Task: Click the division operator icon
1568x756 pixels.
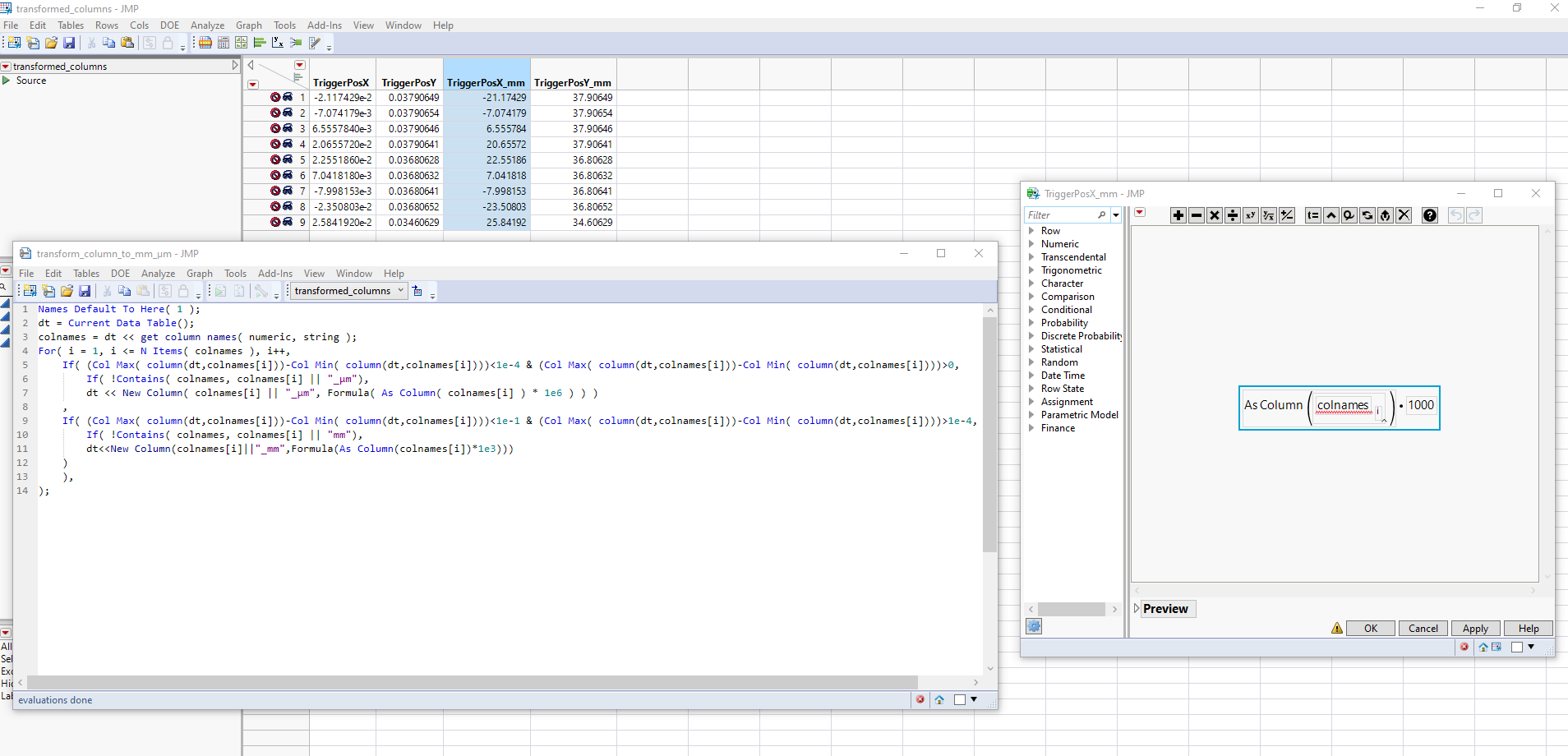Action: pyautogui.click(x=1233, y=214)
